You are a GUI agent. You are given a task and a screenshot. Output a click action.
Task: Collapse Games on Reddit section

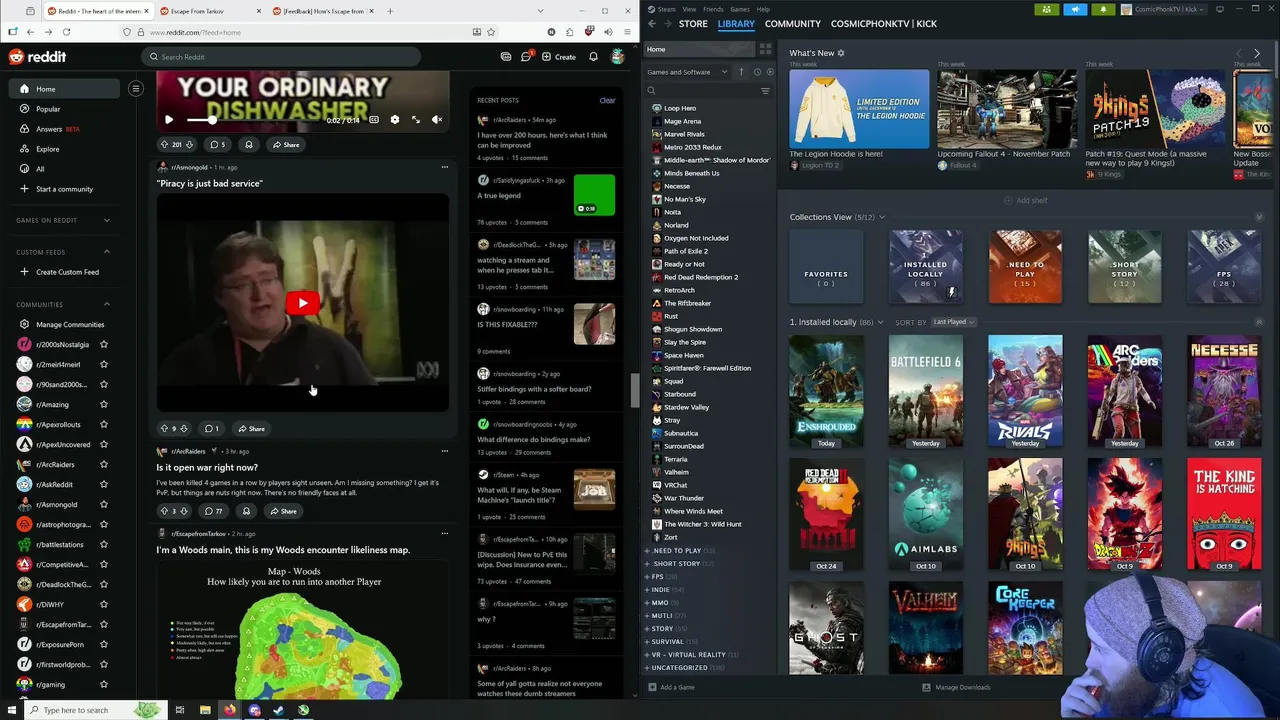tap(107, 220)
